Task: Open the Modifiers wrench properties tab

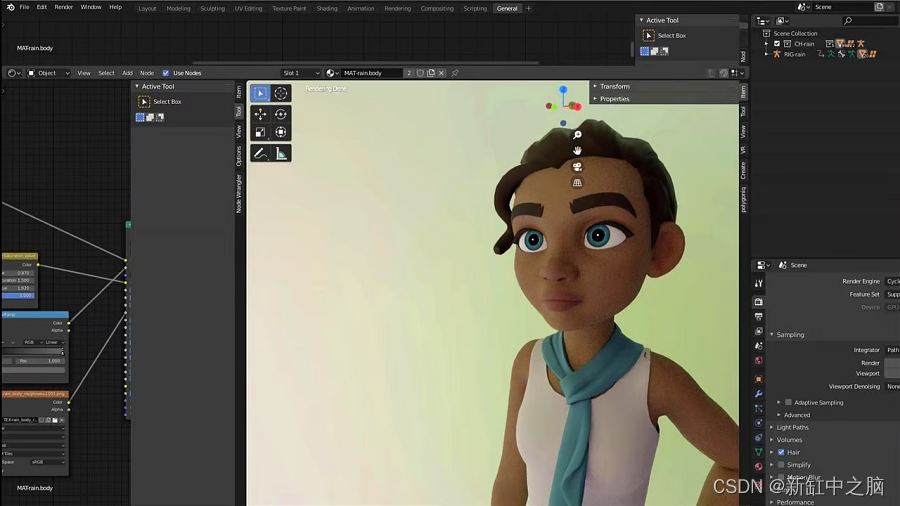Action: [758, 394]
